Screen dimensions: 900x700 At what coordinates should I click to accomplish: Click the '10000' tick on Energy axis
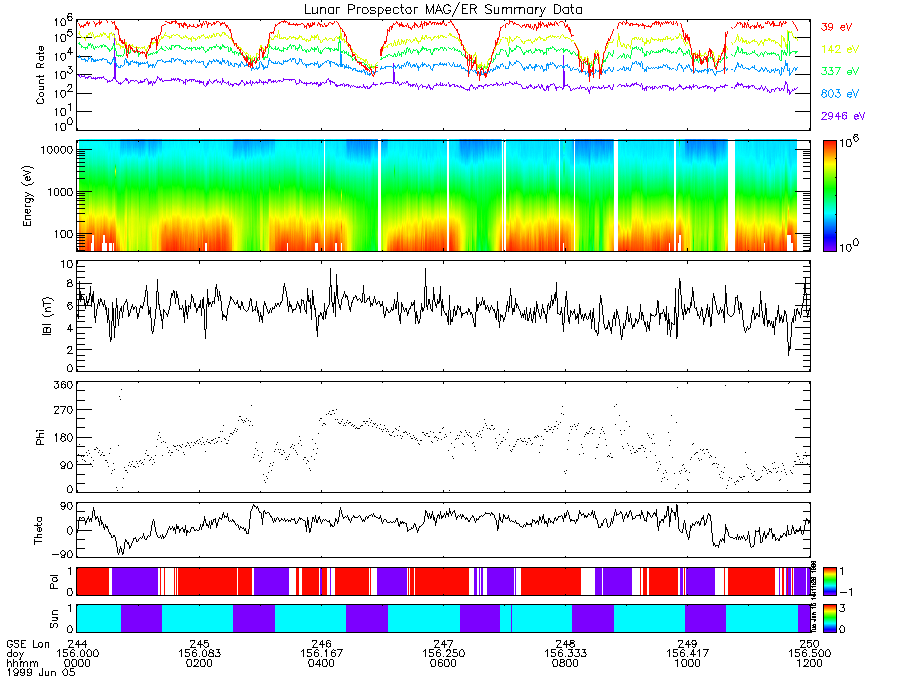point(56,150)
